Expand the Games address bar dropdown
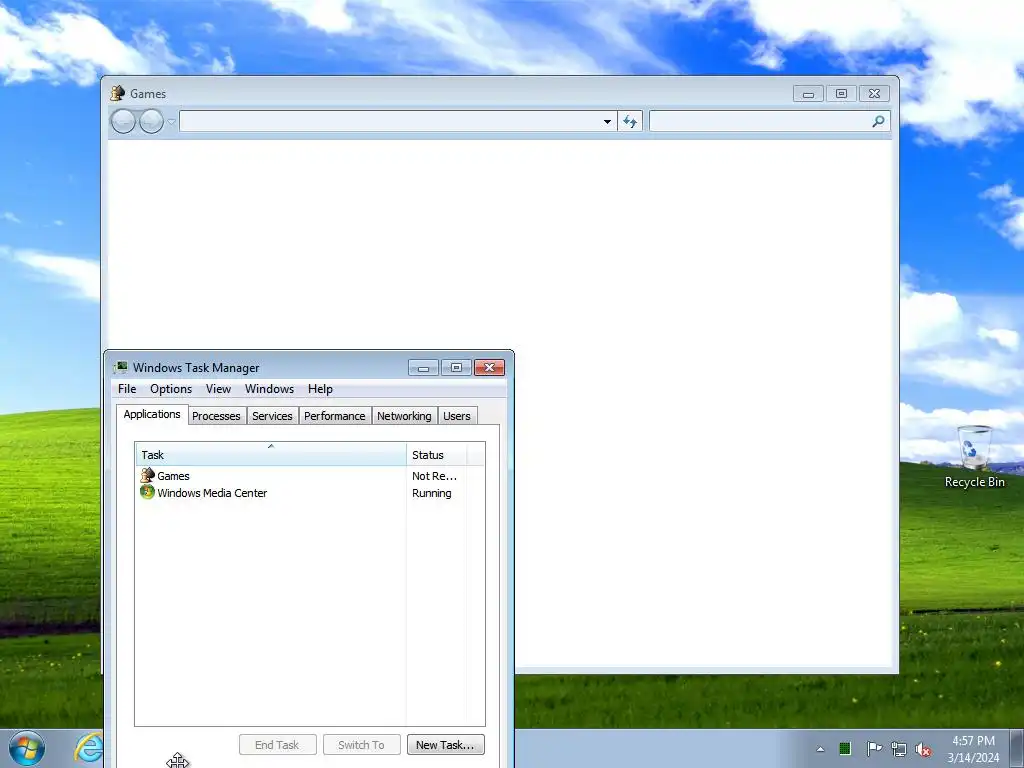This screenshot has height=768, width=1024. tap(607, 121)
